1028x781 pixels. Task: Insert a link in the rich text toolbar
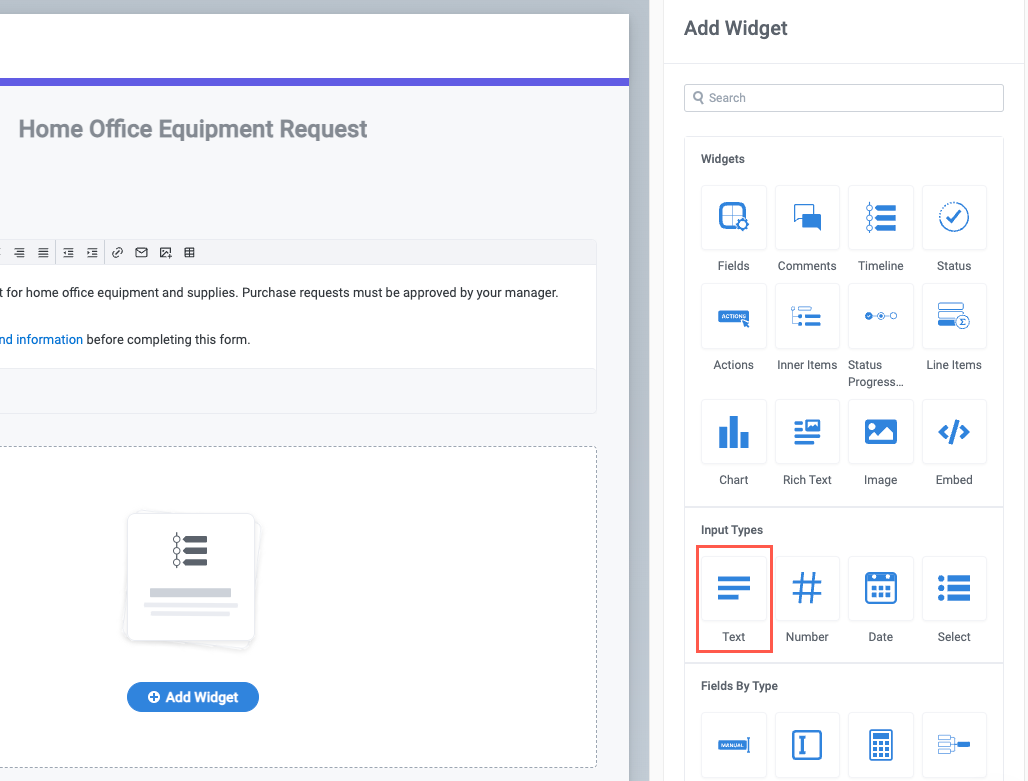point(117,252)
